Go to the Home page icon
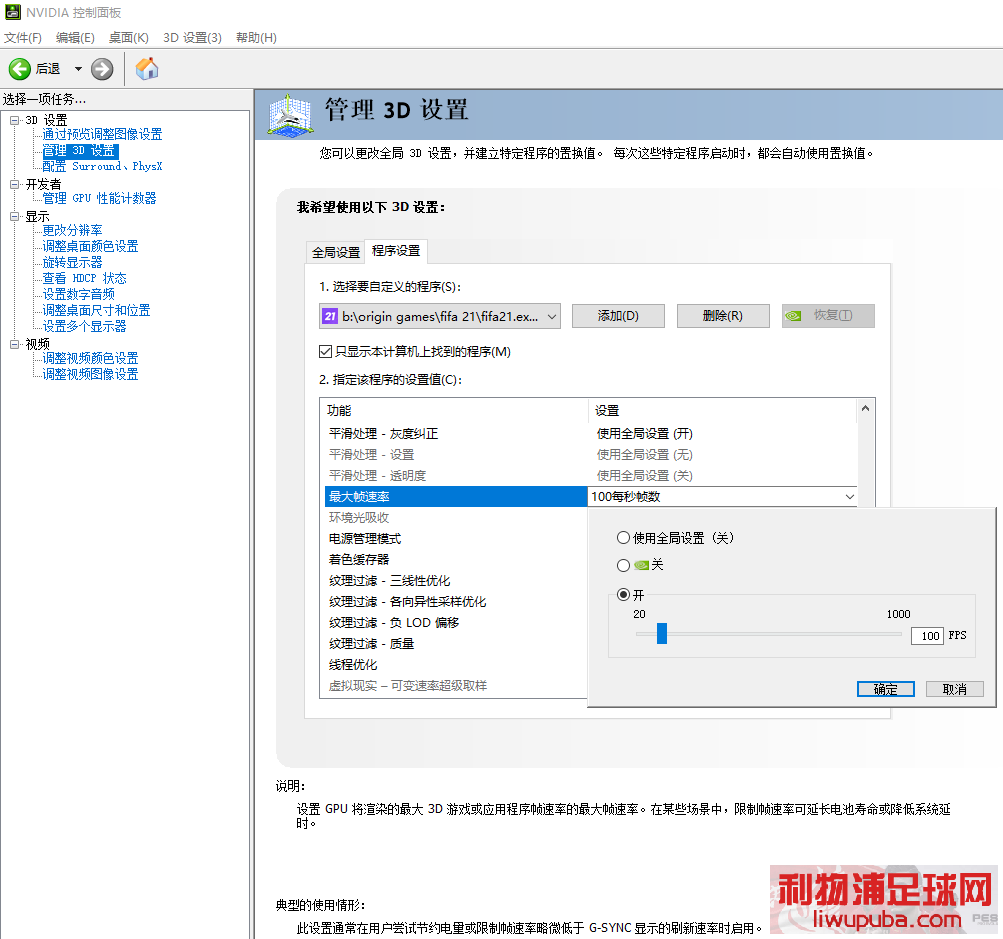The image size is (1003, 939). pyautogui.click(x=146, y=68)
